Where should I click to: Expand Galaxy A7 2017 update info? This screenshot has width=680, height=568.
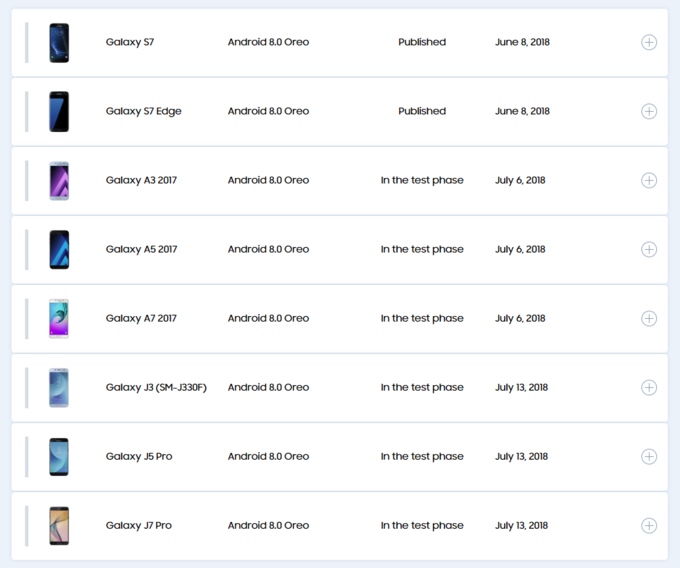pos(649,318)
